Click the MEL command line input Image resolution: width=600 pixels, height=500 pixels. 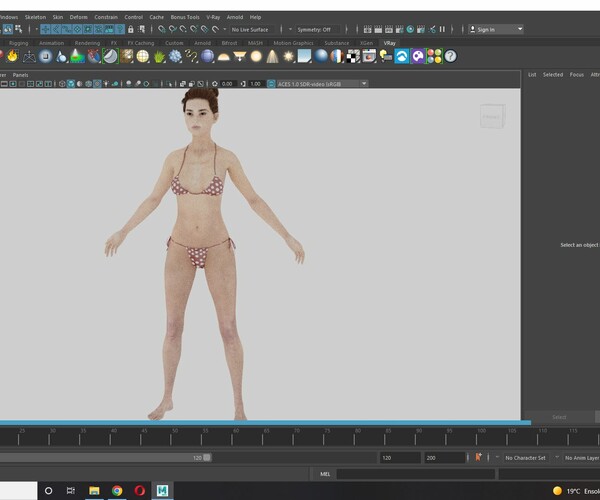point(416,474)
